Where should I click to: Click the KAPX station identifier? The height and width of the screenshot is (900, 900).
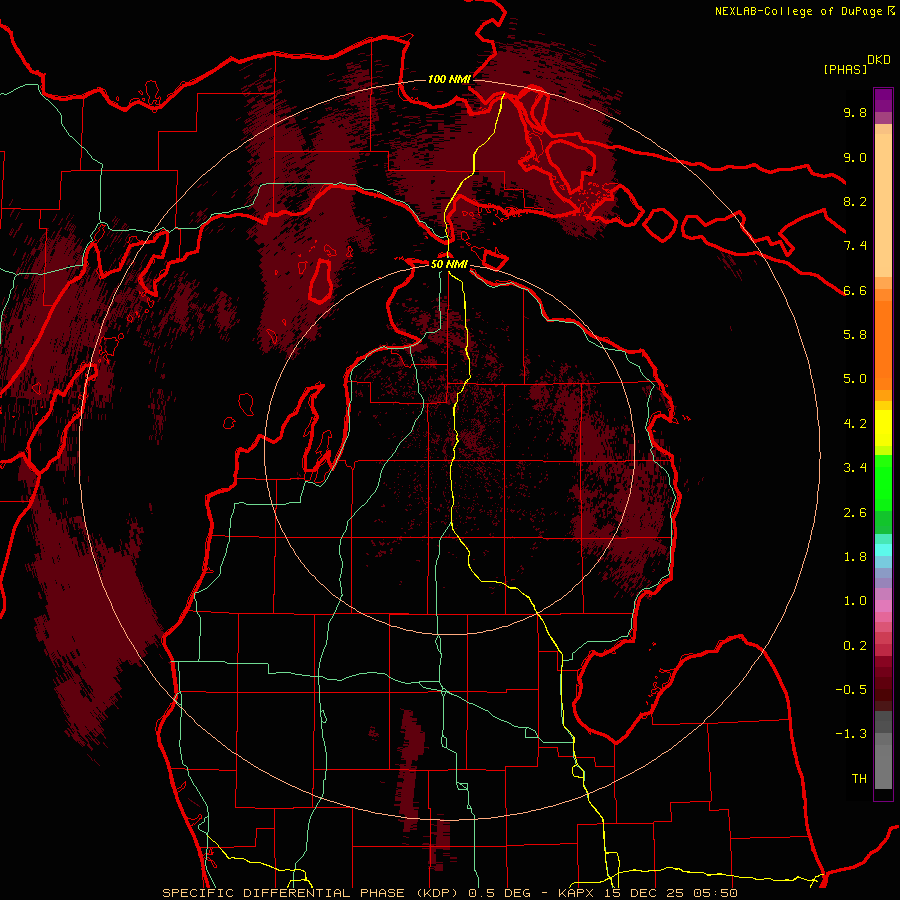click(x=576, y=893)
